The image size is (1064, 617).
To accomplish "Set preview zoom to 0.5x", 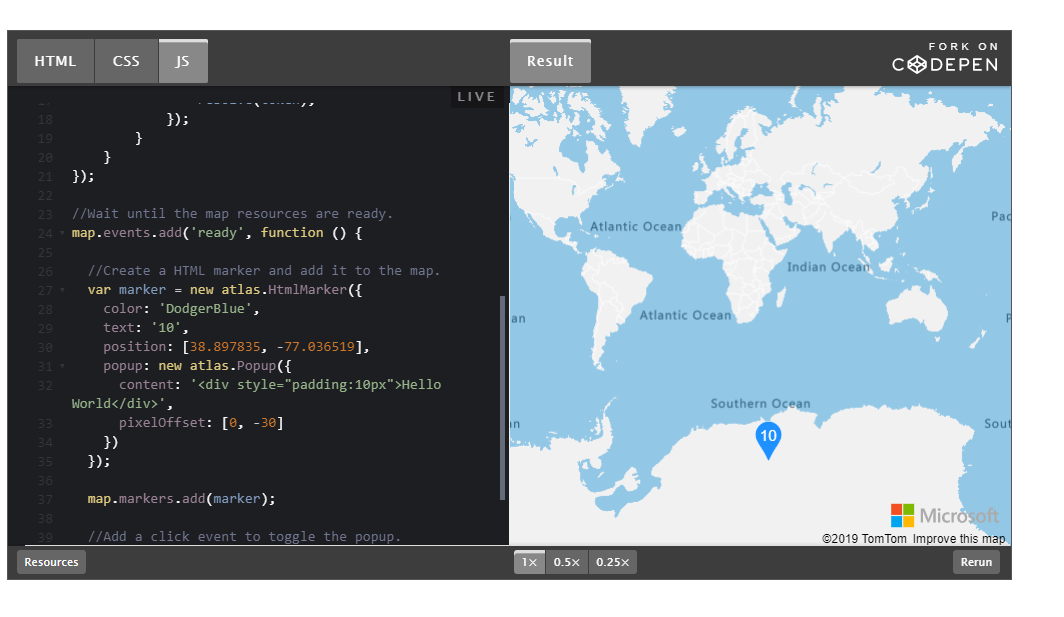I will tap(566, 562).
